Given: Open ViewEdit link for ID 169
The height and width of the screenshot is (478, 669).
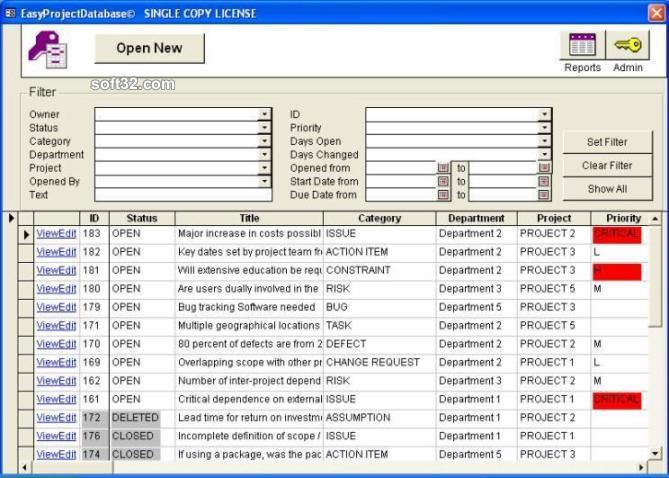Looking at the screenshot, I should point(56,362).
